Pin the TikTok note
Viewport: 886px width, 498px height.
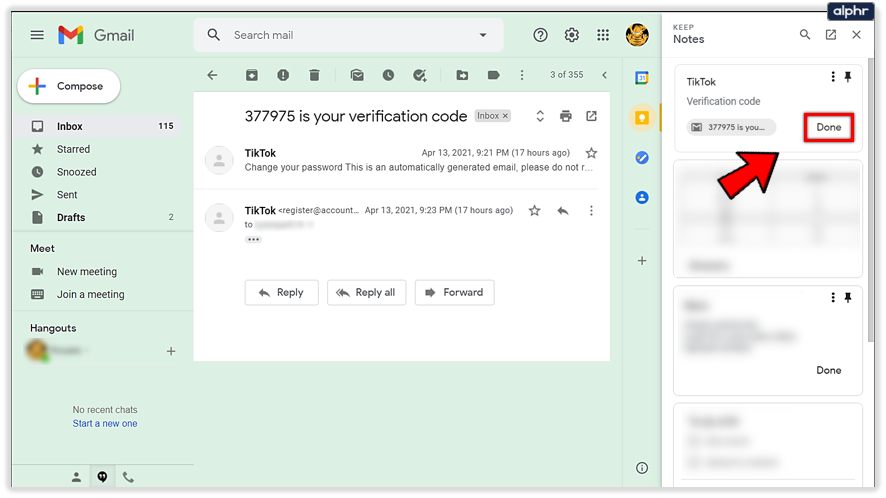point(848,77)
